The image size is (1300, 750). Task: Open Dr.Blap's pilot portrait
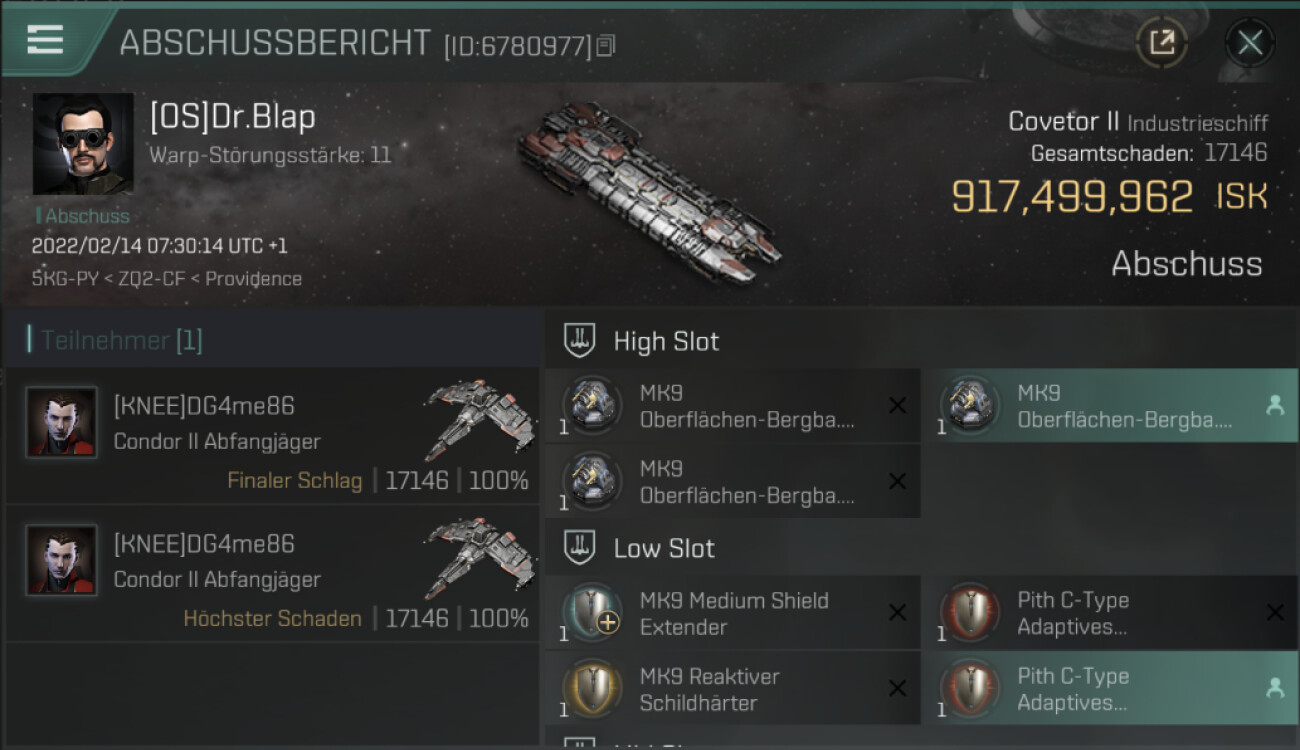click(83, 144)
